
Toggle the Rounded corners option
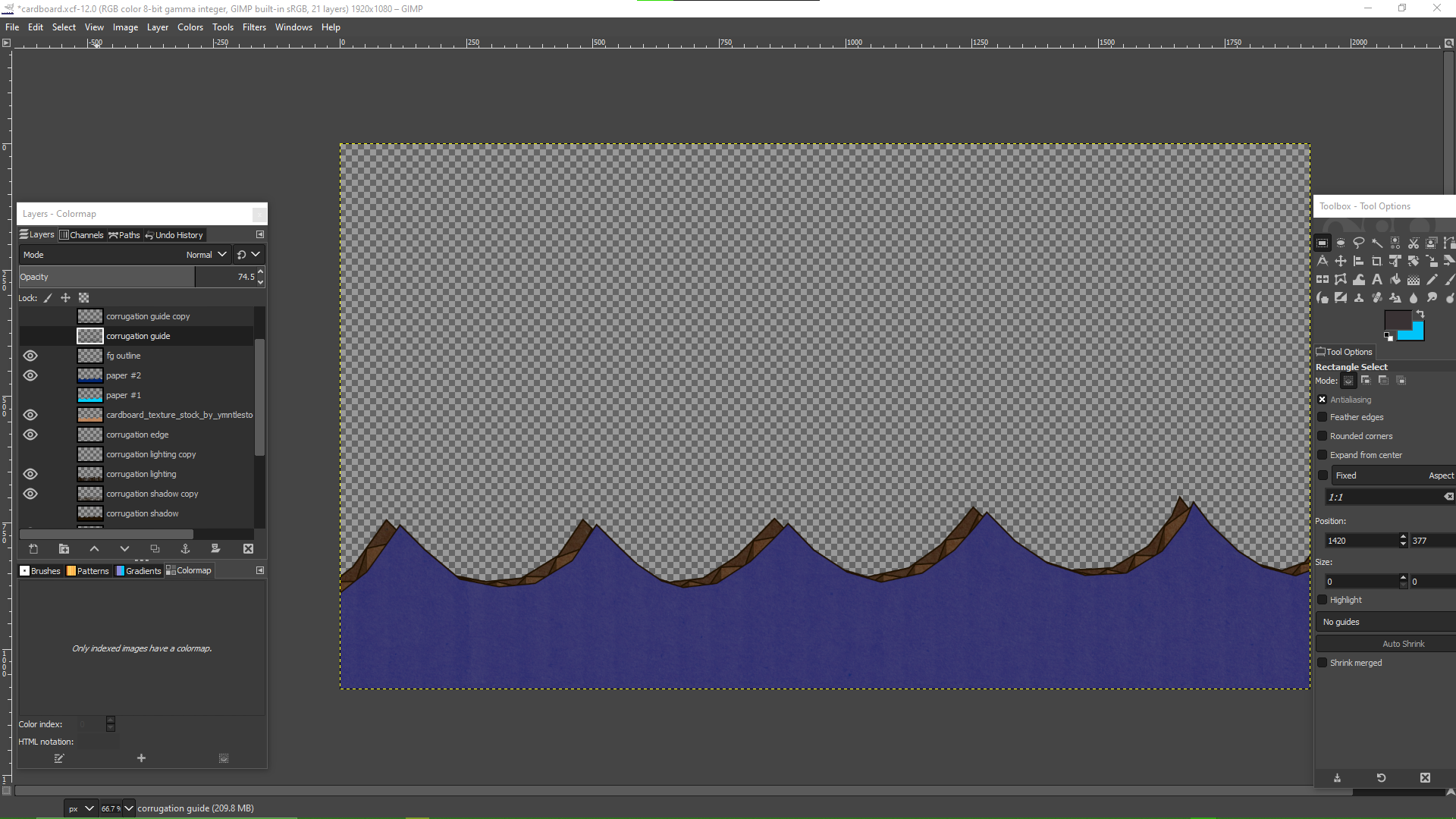1323,436
